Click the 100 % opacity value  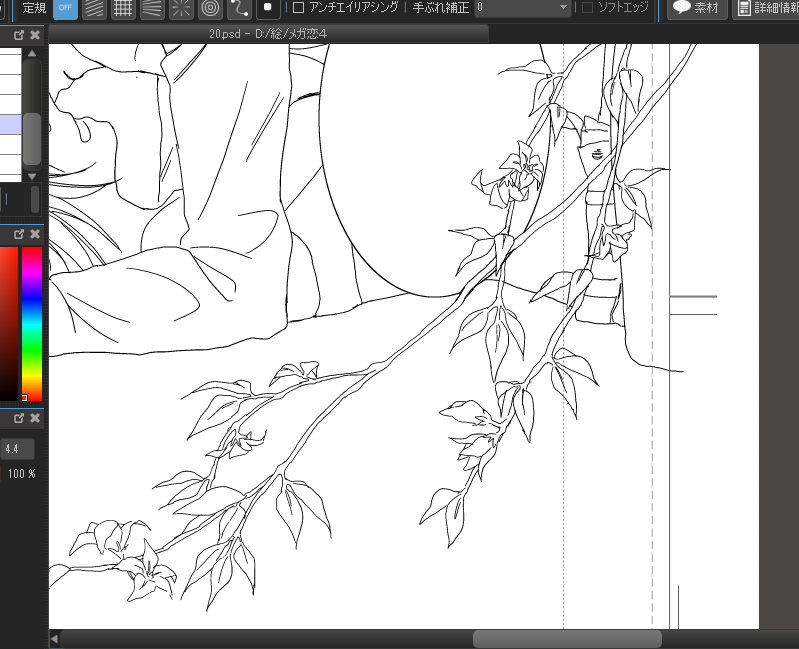pyautogui.click(x=22, y=474)
